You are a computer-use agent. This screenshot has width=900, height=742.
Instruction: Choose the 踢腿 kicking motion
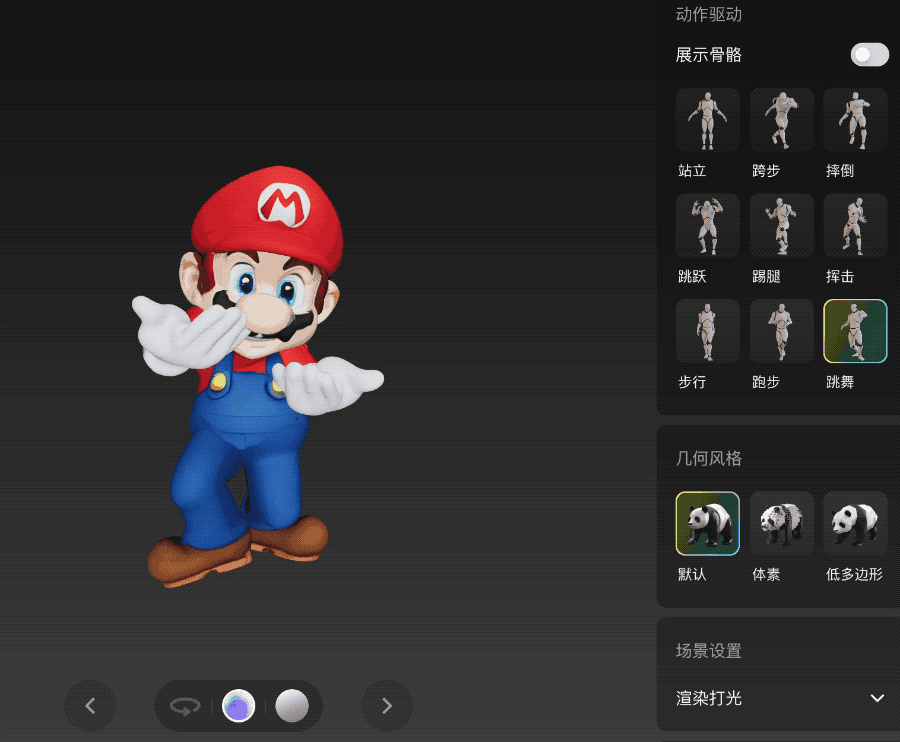tap(781, 225)
